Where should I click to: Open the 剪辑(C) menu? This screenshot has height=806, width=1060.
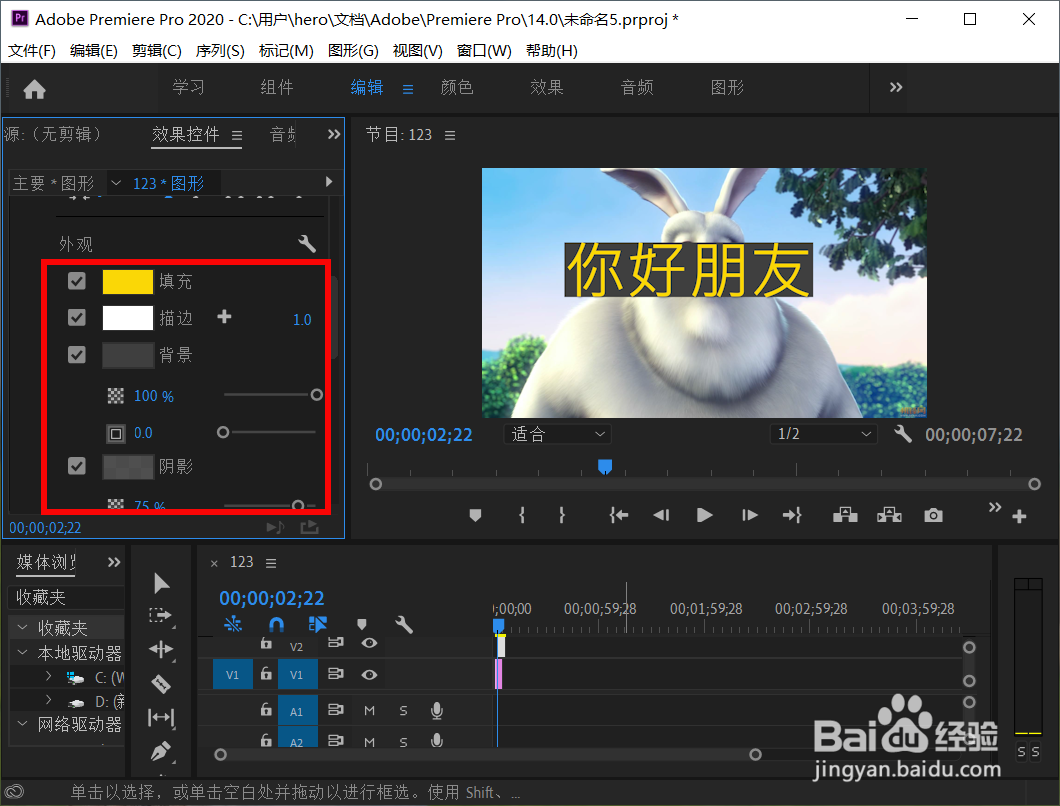click(x=156, y=51)
